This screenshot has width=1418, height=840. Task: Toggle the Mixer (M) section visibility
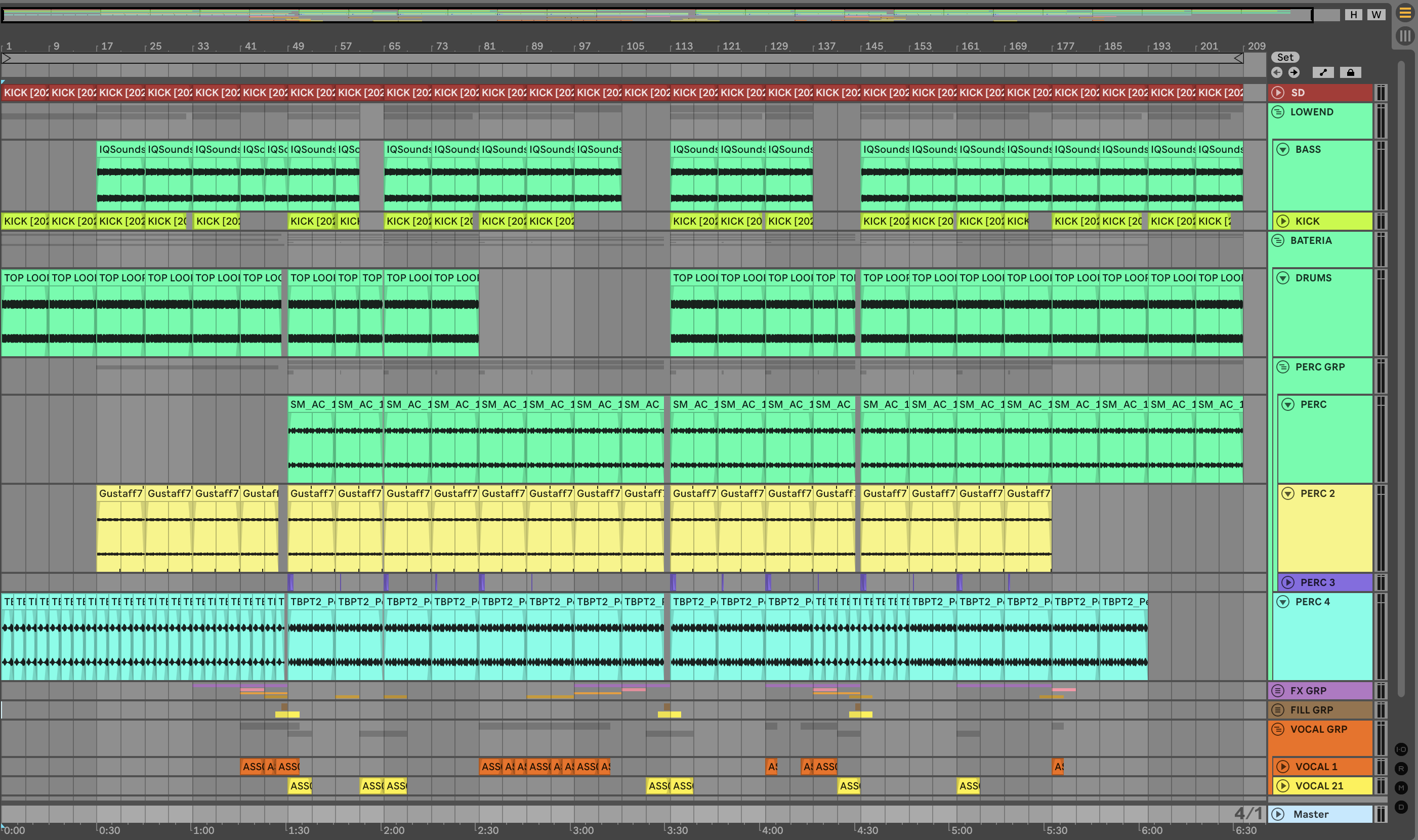1401,788
